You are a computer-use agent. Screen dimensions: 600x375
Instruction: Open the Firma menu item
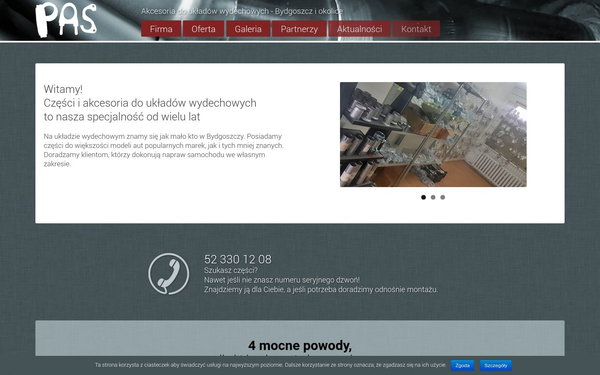click(x=161, y=29)
